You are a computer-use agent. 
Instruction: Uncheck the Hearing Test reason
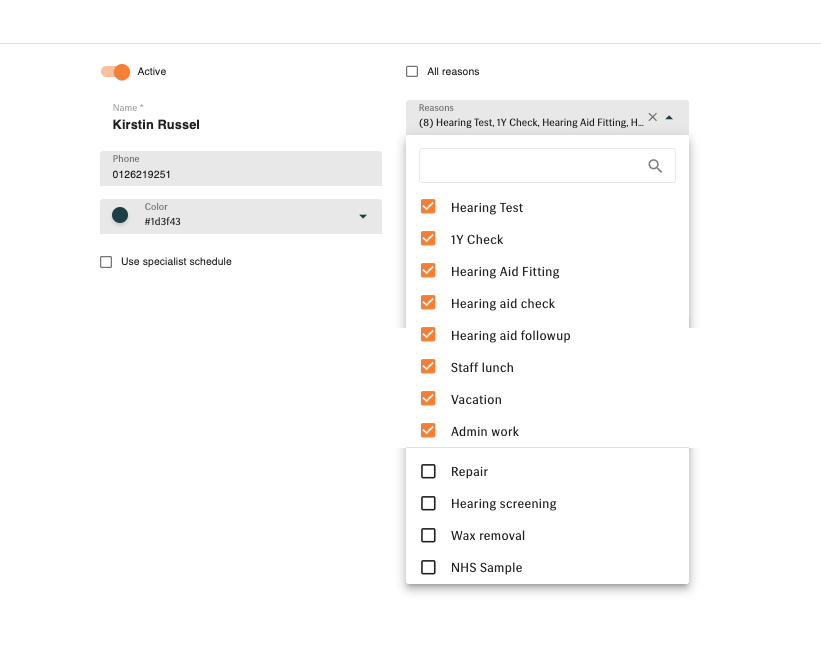point(428,207)
